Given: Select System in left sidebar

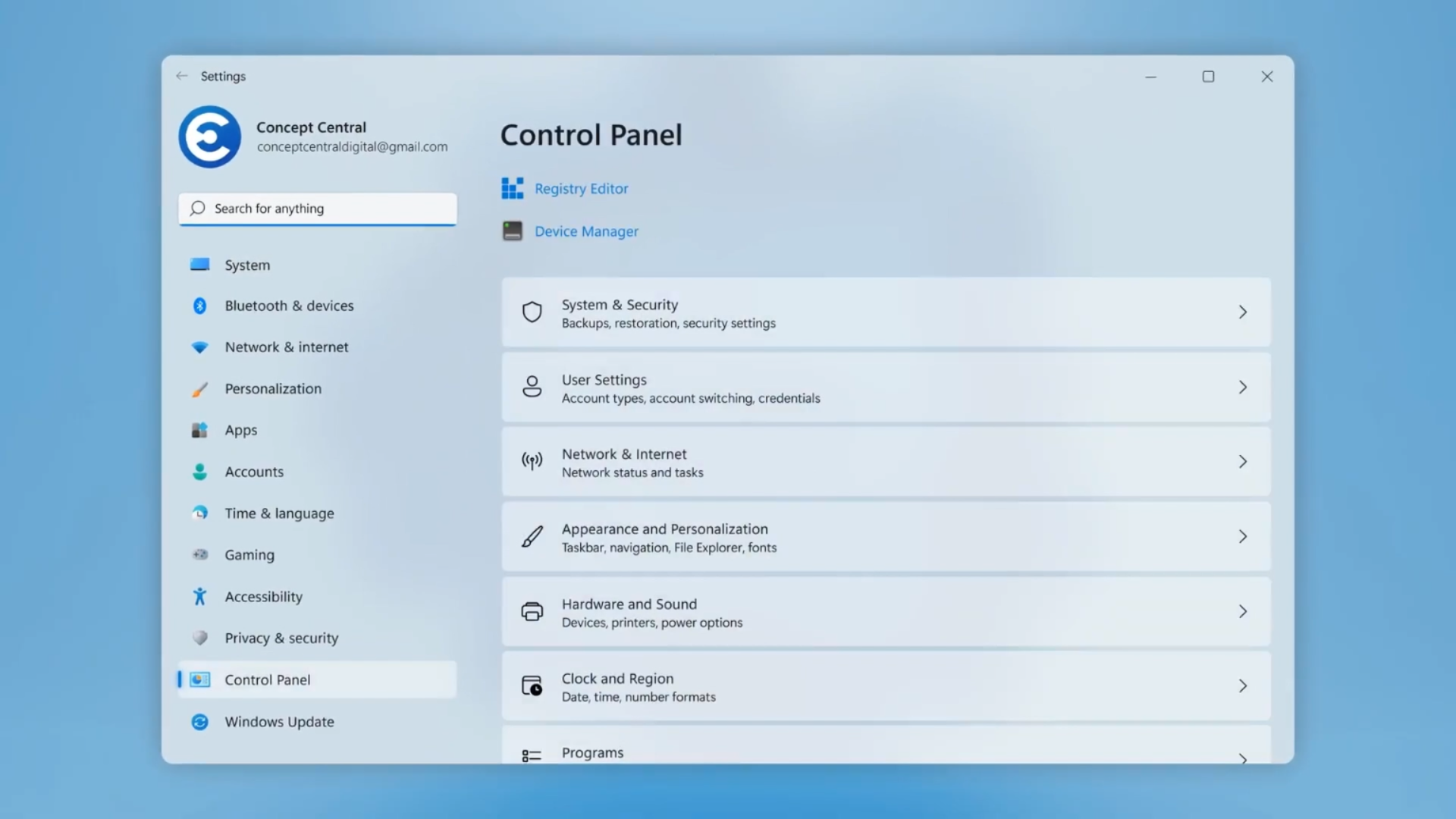Looking at the screenshot, I should click(247, 264).
